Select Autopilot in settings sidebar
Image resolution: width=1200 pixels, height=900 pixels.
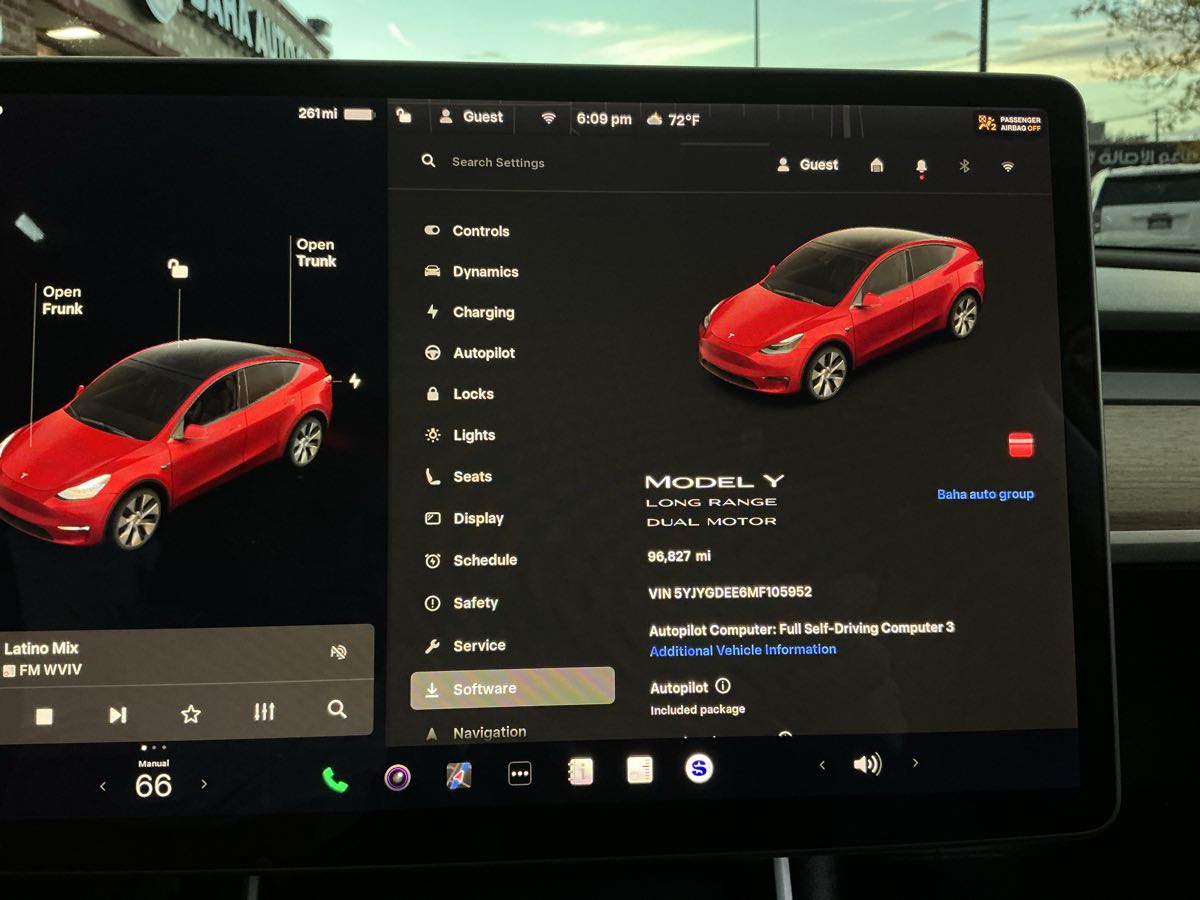483,353
